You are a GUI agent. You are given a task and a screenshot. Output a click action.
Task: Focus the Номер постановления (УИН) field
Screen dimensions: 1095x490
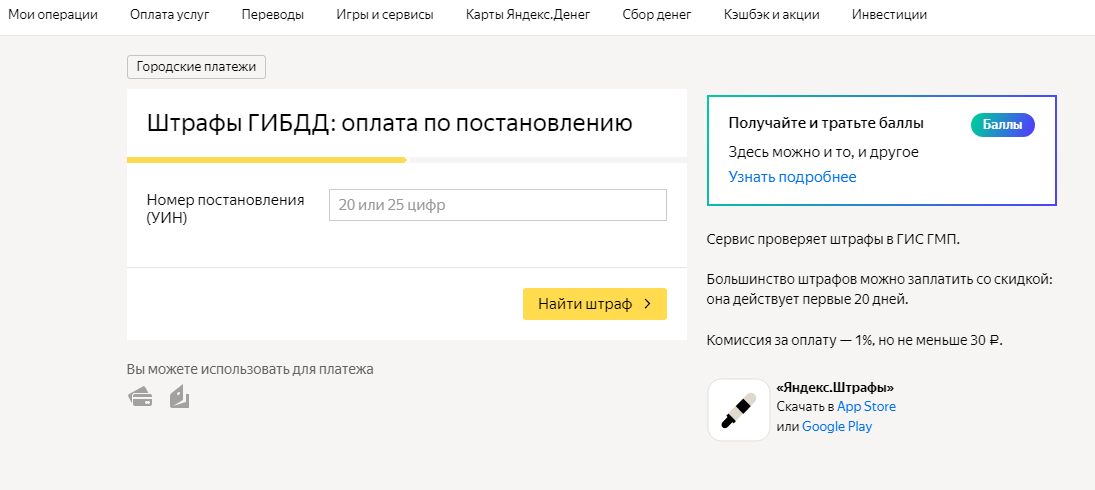click(x=498, y=205)
